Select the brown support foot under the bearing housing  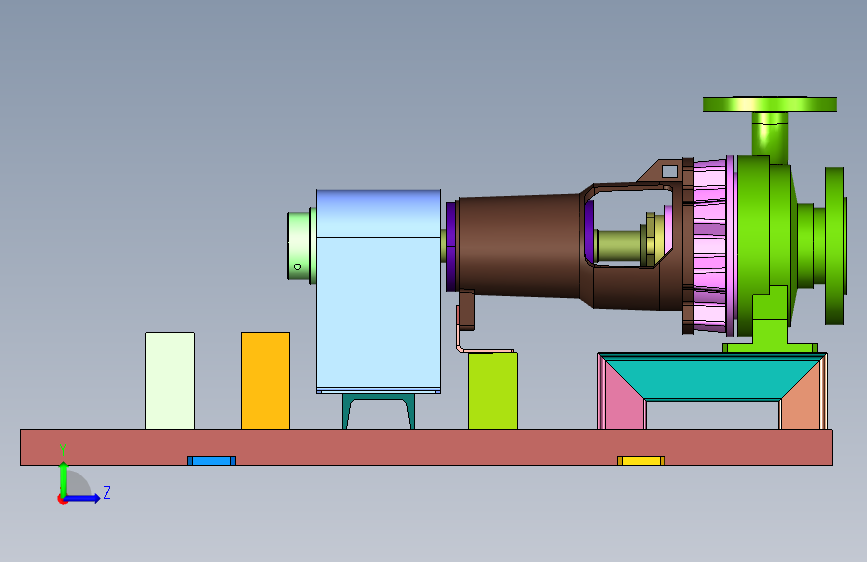[467, 310]
